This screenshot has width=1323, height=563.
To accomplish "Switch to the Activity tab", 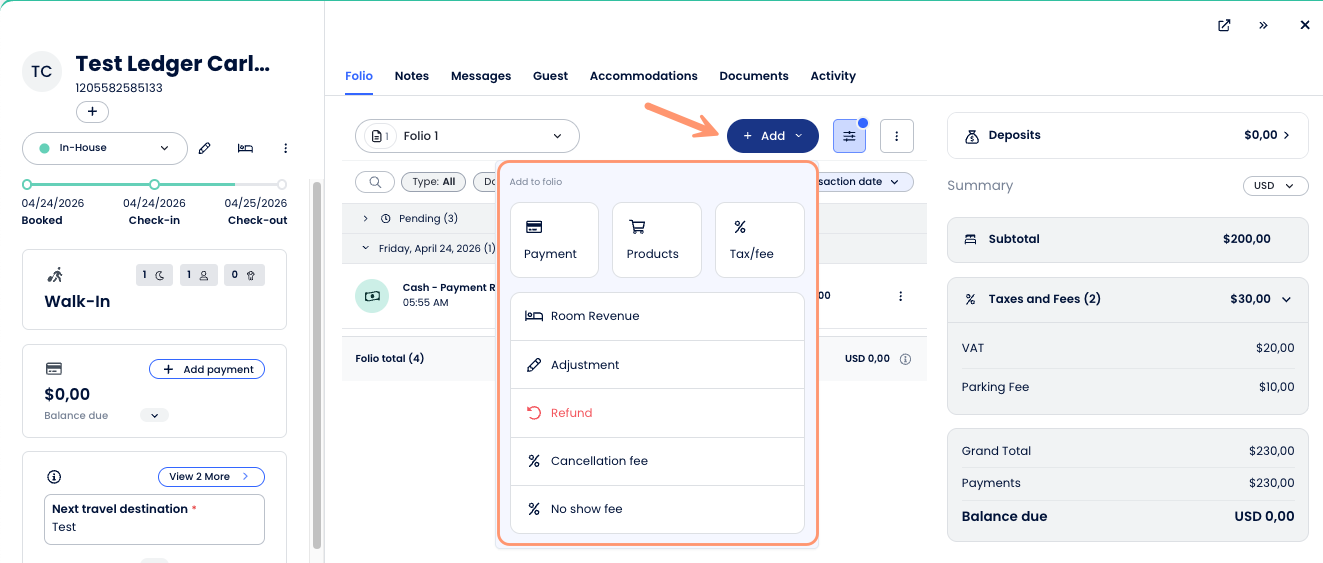I will pyautogui.click(x=833, y=76).
